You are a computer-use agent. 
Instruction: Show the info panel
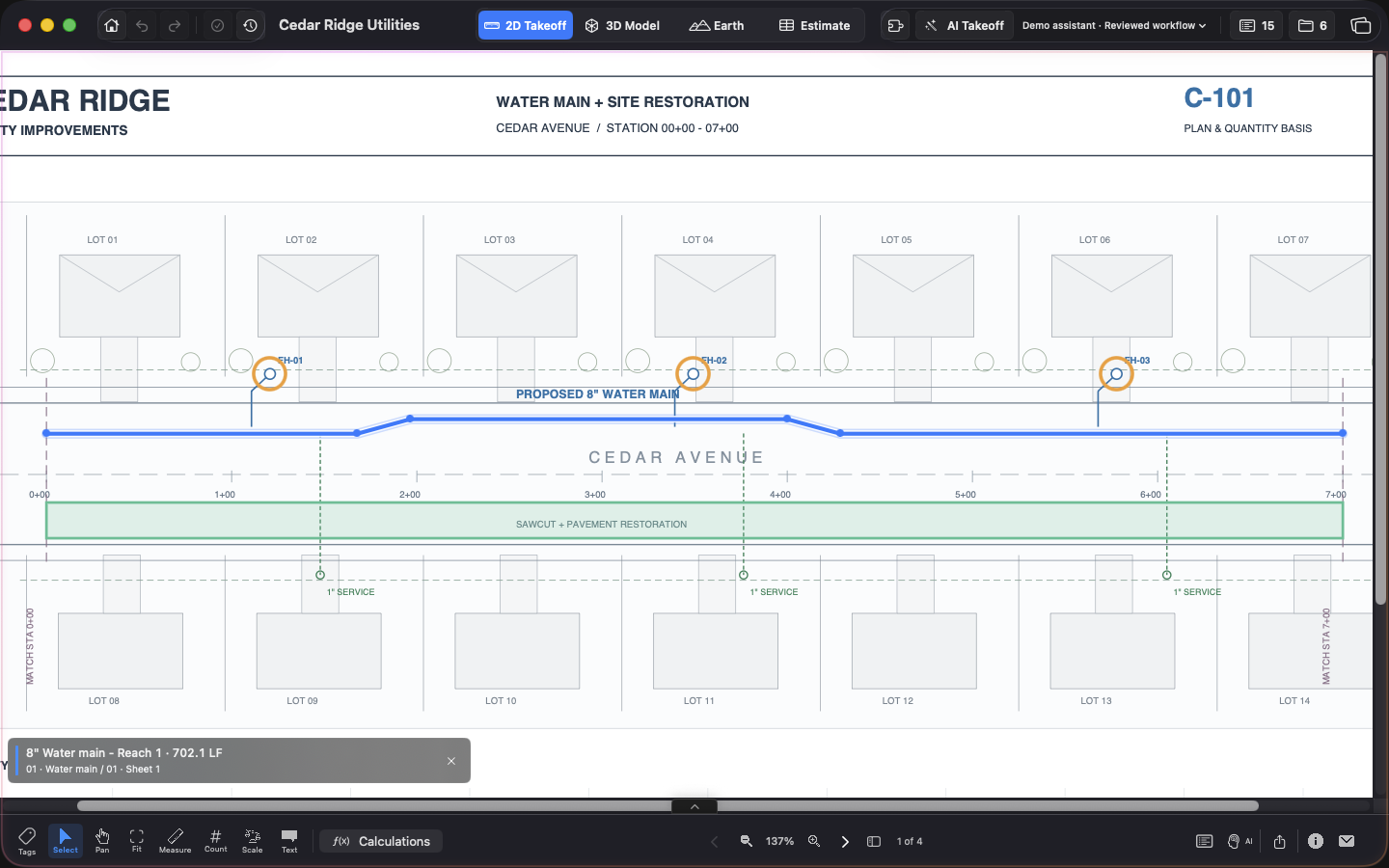1316,841
